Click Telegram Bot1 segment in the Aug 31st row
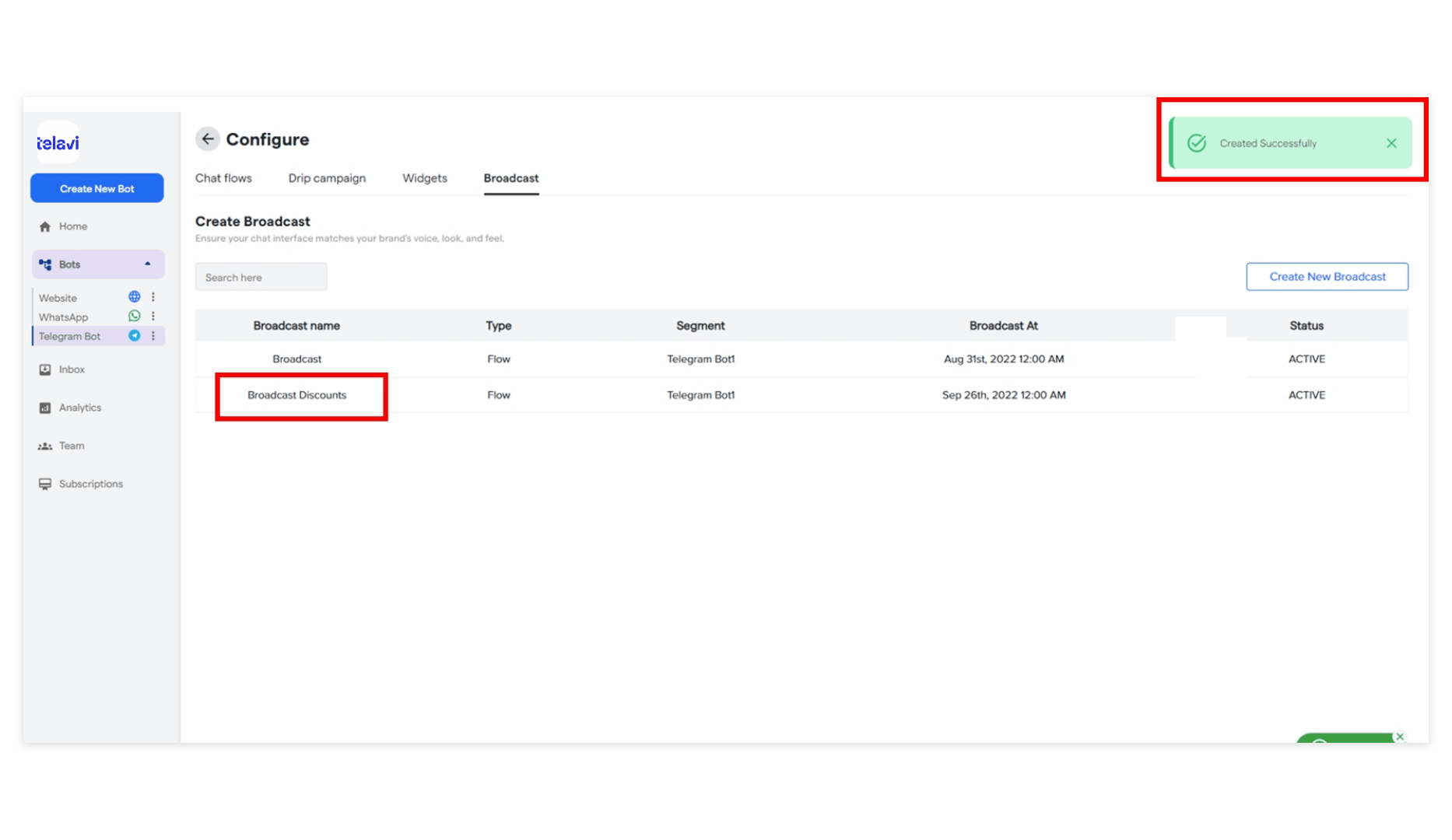 coord(700,359)
